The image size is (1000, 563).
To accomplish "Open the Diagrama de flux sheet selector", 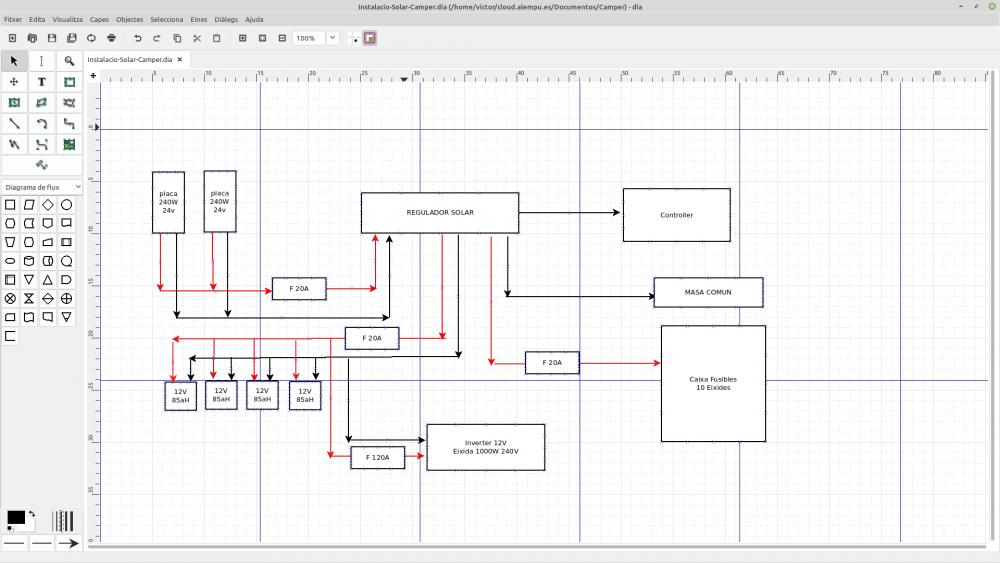I will 42,187.
